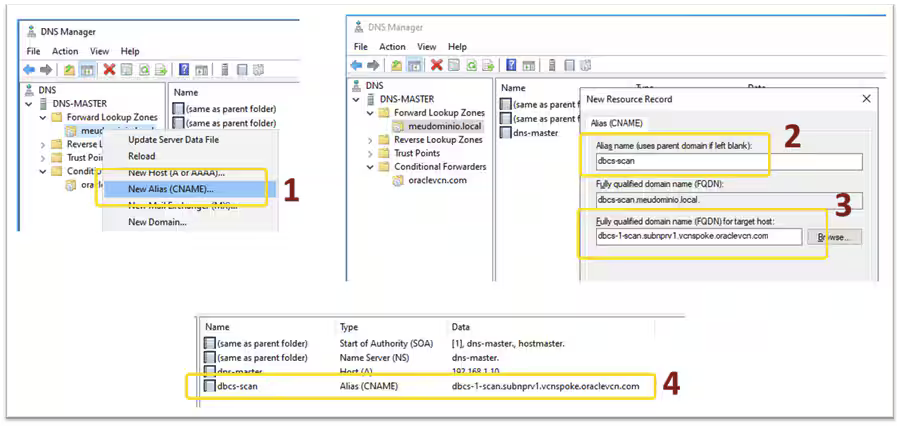The image size is (900, 426).
Task: Click server tower icon in context-menu window toolbar
Action: pyautogui.click(x=224, y=70)
